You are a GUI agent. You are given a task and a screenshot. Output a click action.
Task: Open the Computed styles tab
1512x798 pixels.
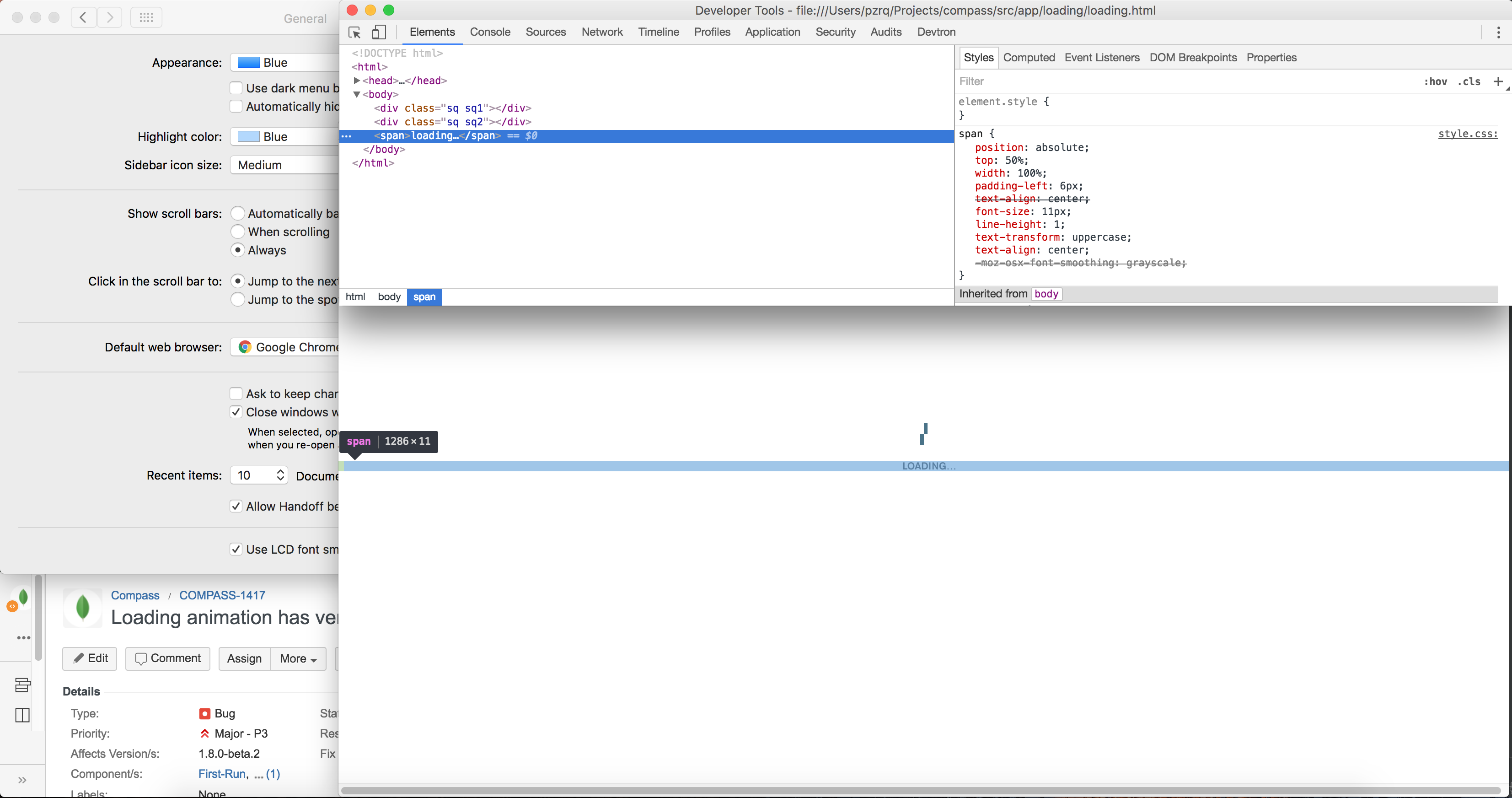pyautogui.click(x=1028, y=58)
